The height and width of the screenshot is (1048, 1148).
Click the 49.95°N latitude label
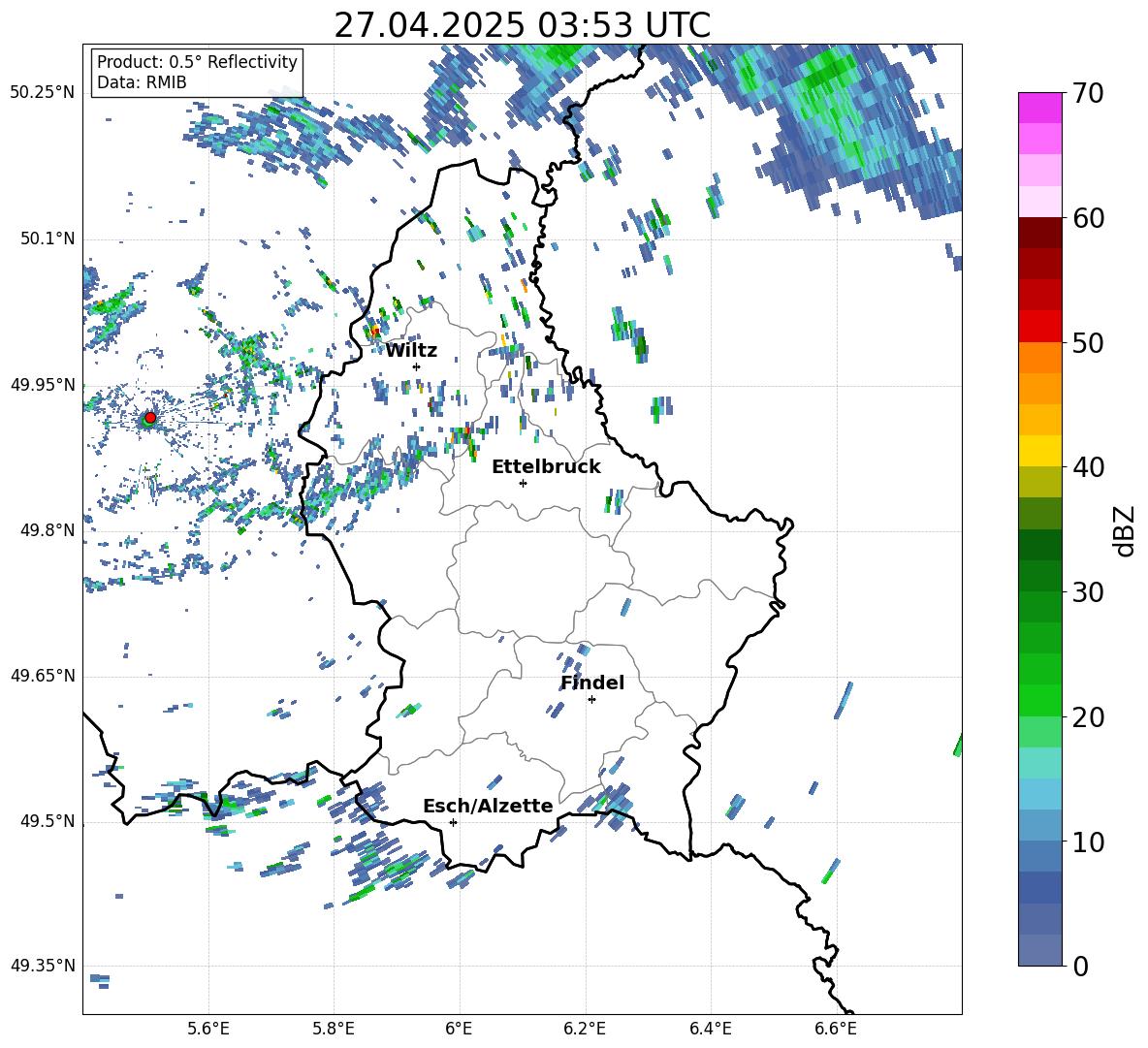pos(43,385)
